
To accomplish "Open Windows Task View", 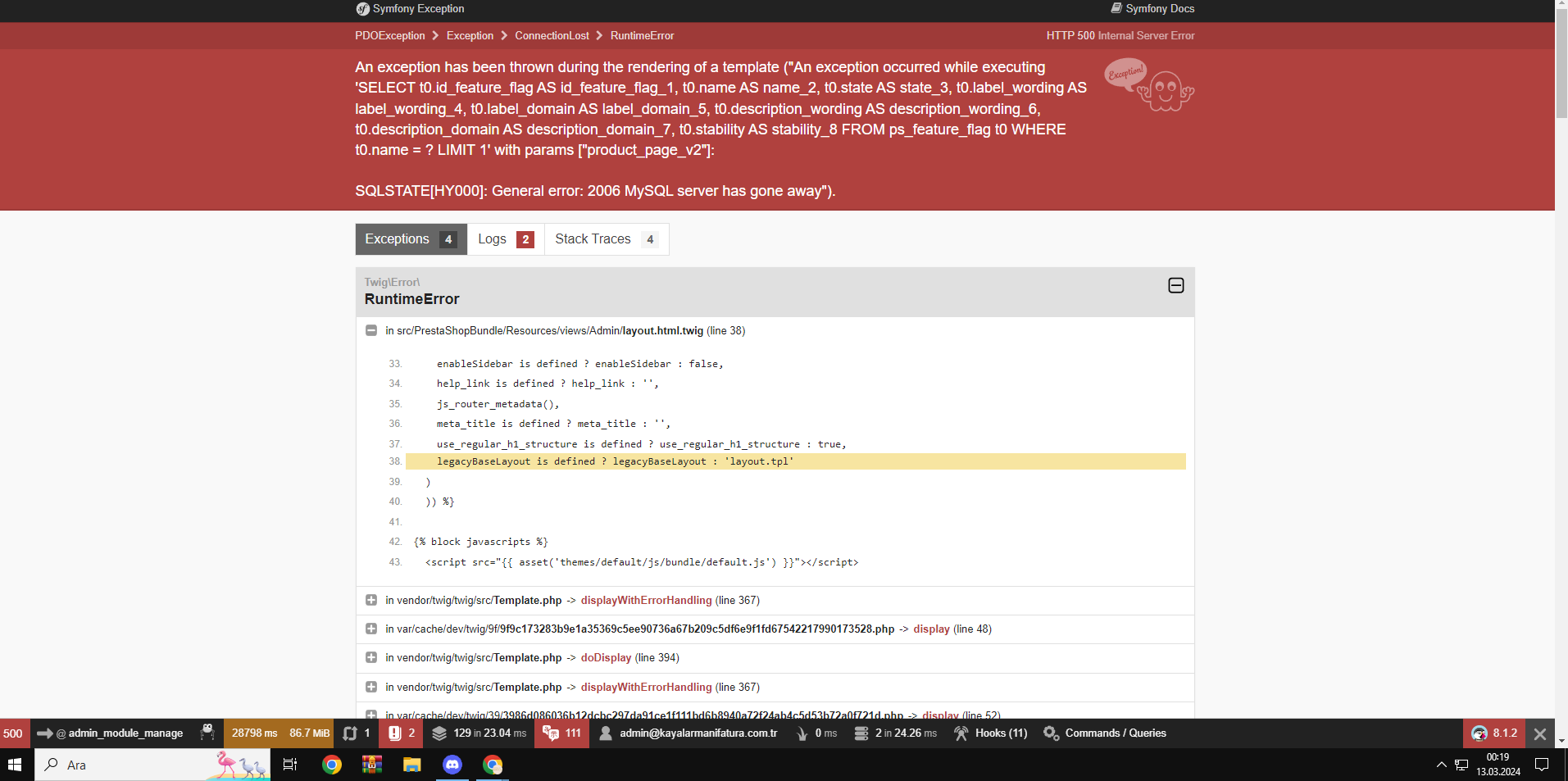I will (x=290, y=765).
